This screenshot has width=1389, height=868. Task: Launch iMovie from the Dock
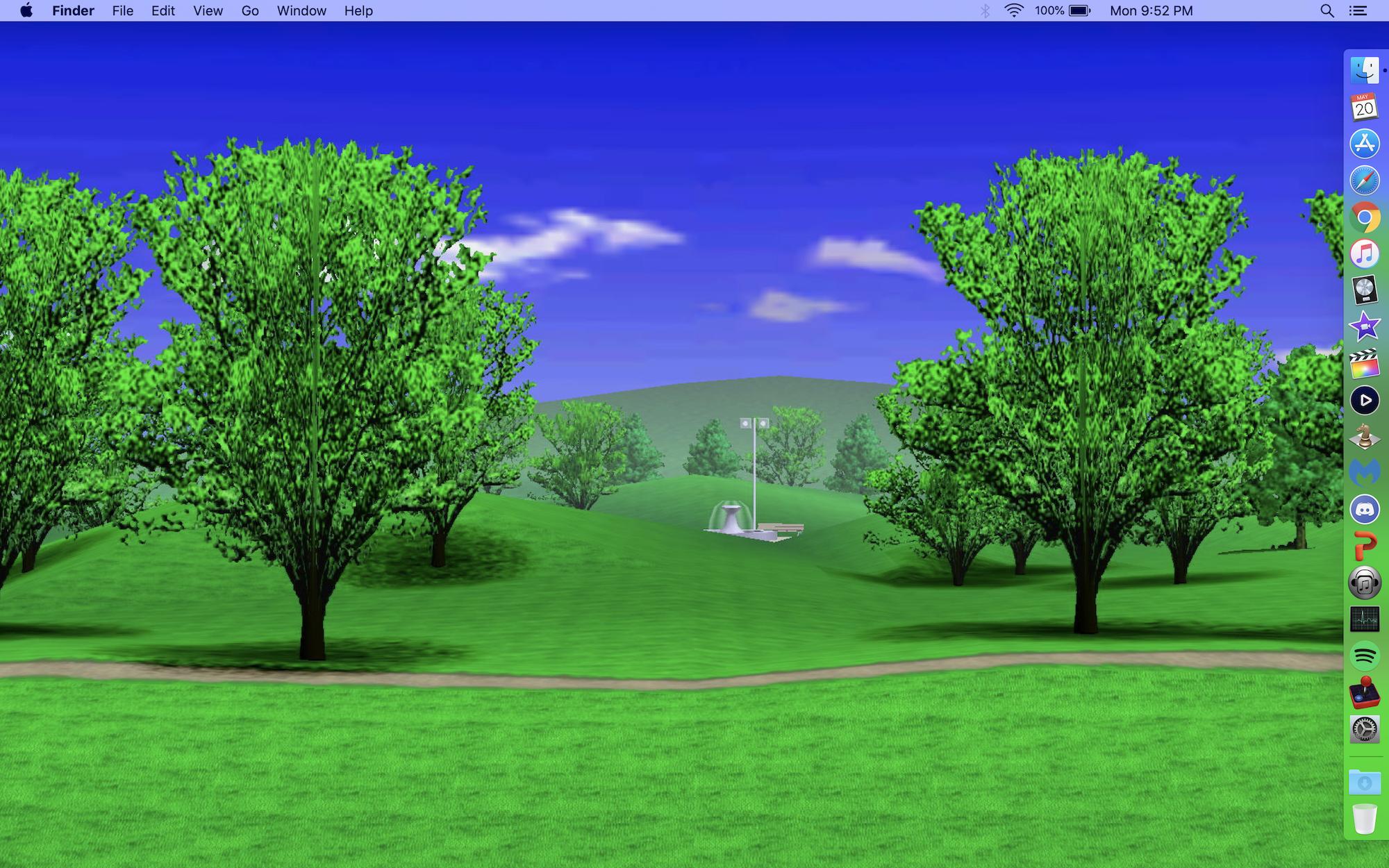1364,327
